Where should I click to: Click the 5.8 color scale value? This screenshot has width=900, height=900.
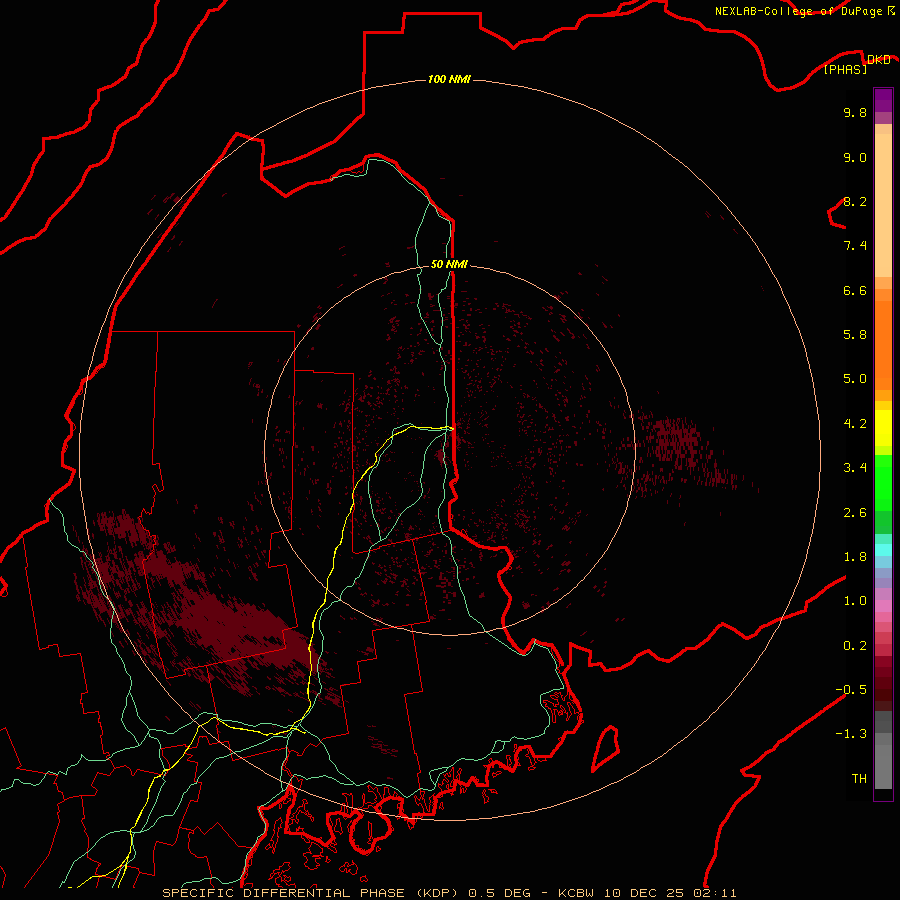pyautogui.click(x=855, y=335)
